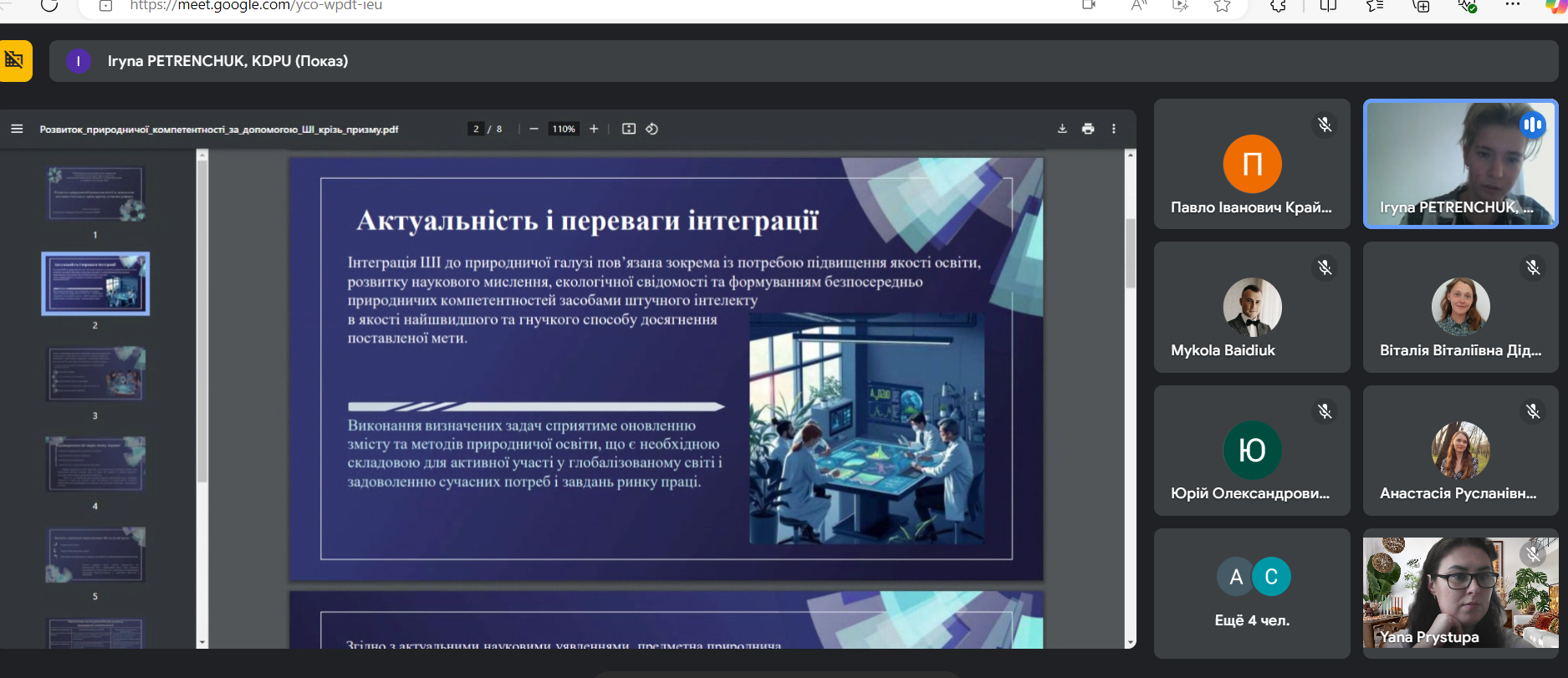1568x678 pixels.
Task: Click the 110% zoom value field
Action: (x=564, y=129)
